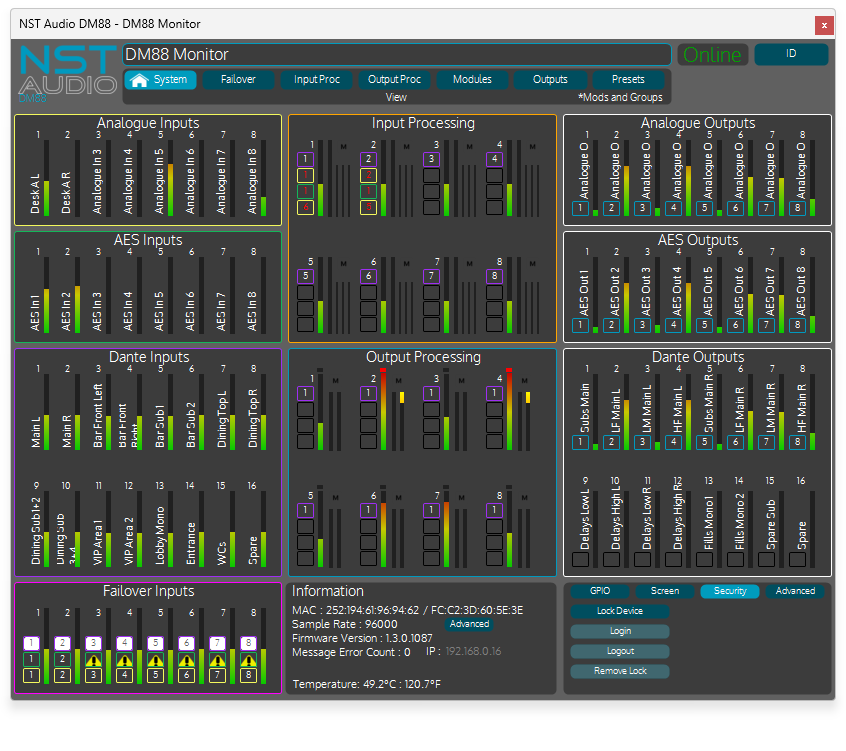
Task: Click routing box 7 under AES Outputs
Action: click(x=766, y=325)
